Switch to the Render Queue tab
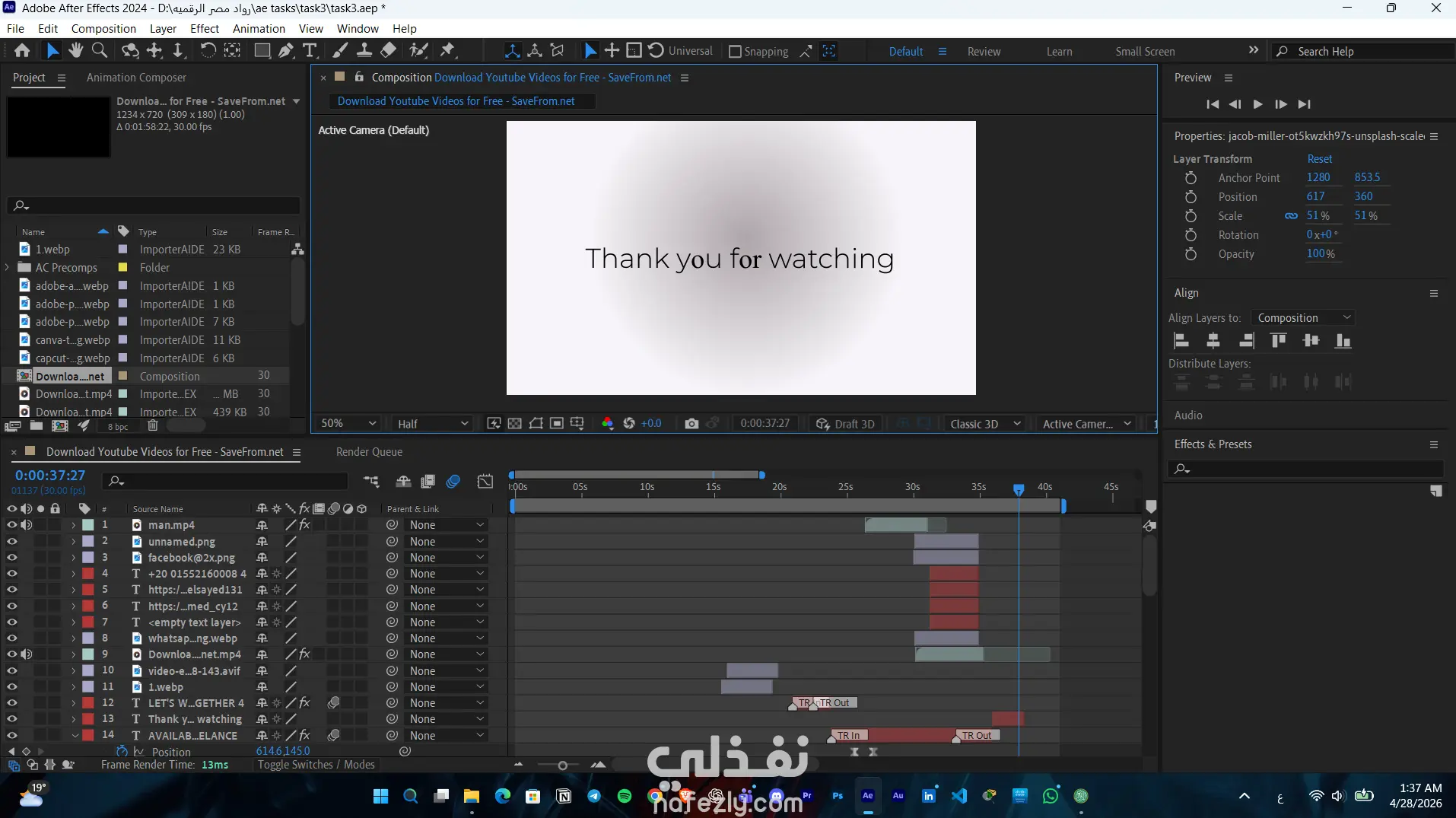 point(369,452)
